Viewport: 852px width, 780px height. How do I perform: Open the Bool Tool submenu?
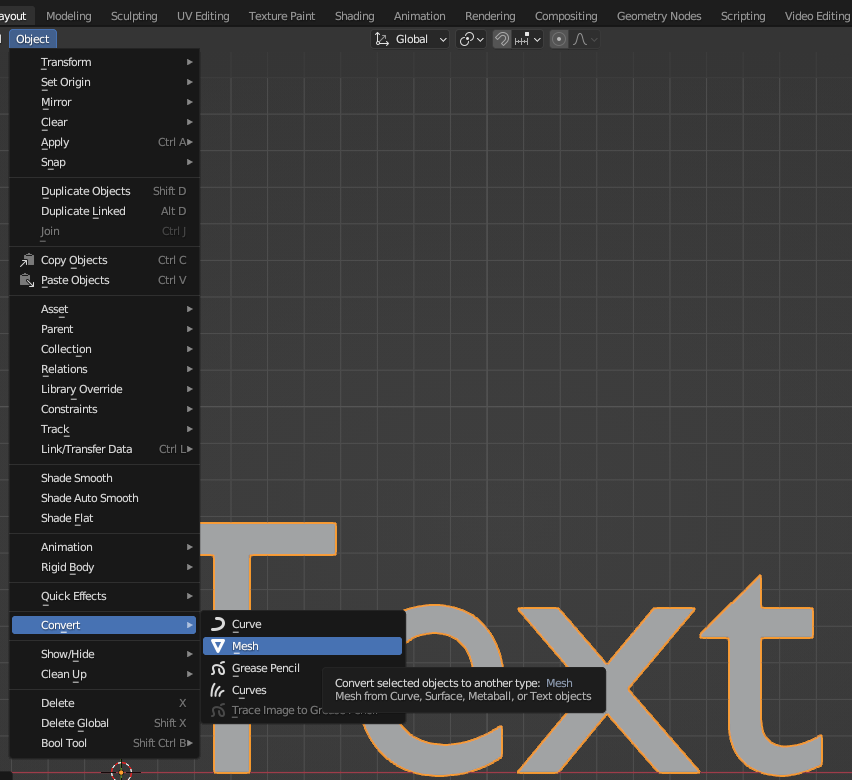click(104, 743)
